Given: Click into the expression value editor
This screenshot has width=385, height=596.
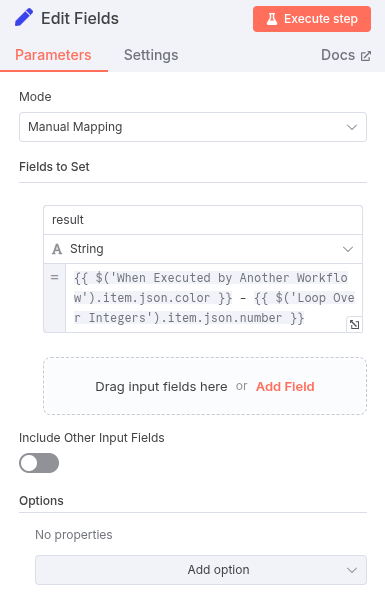Looking at the screenshot, I should (214, 298).
